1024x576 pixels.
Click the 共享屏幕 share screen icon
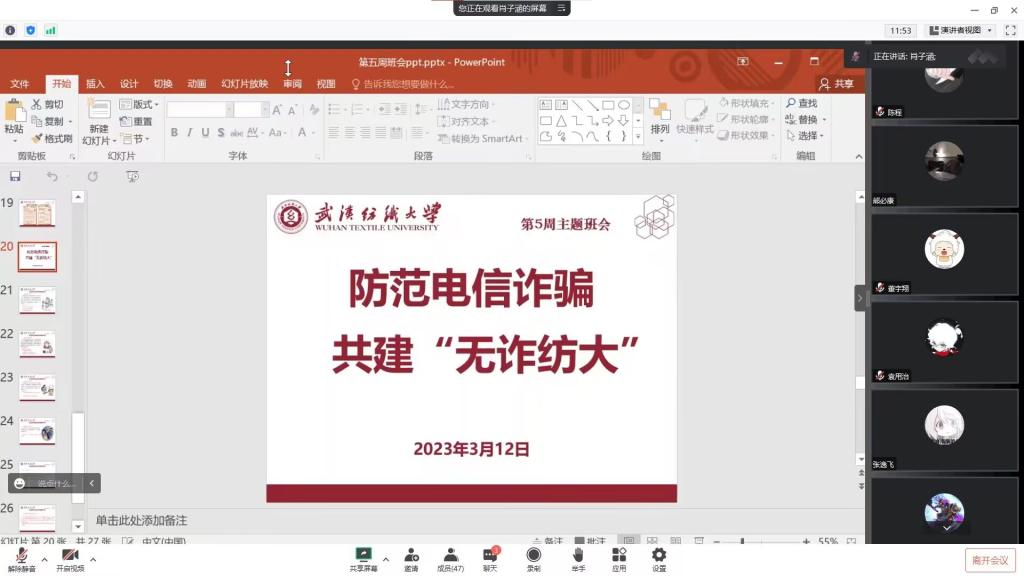tap(363, 559)
